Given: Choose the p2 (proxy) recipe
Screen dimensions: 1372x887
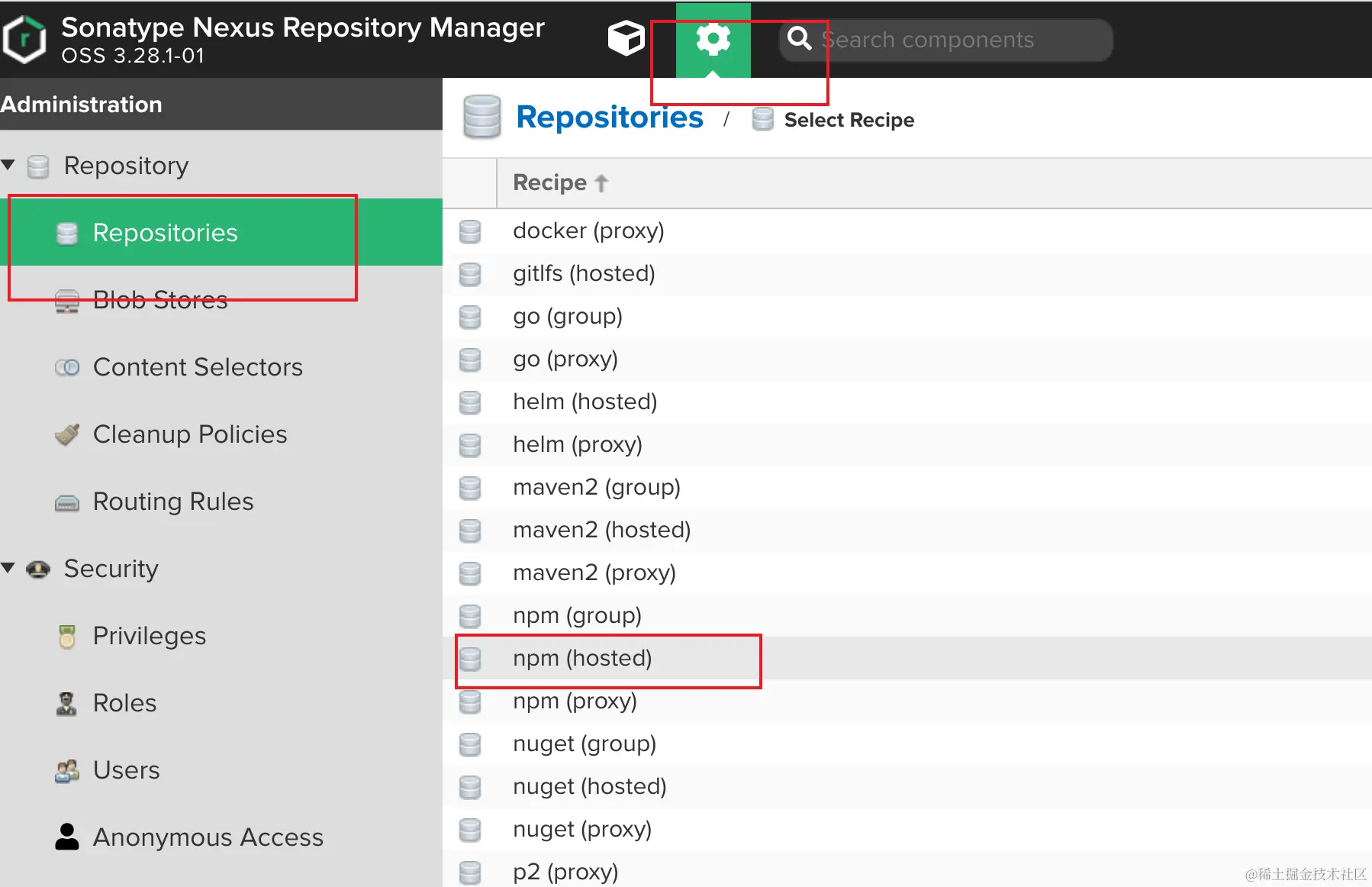Looking at the screenshot, I should 907,870.
